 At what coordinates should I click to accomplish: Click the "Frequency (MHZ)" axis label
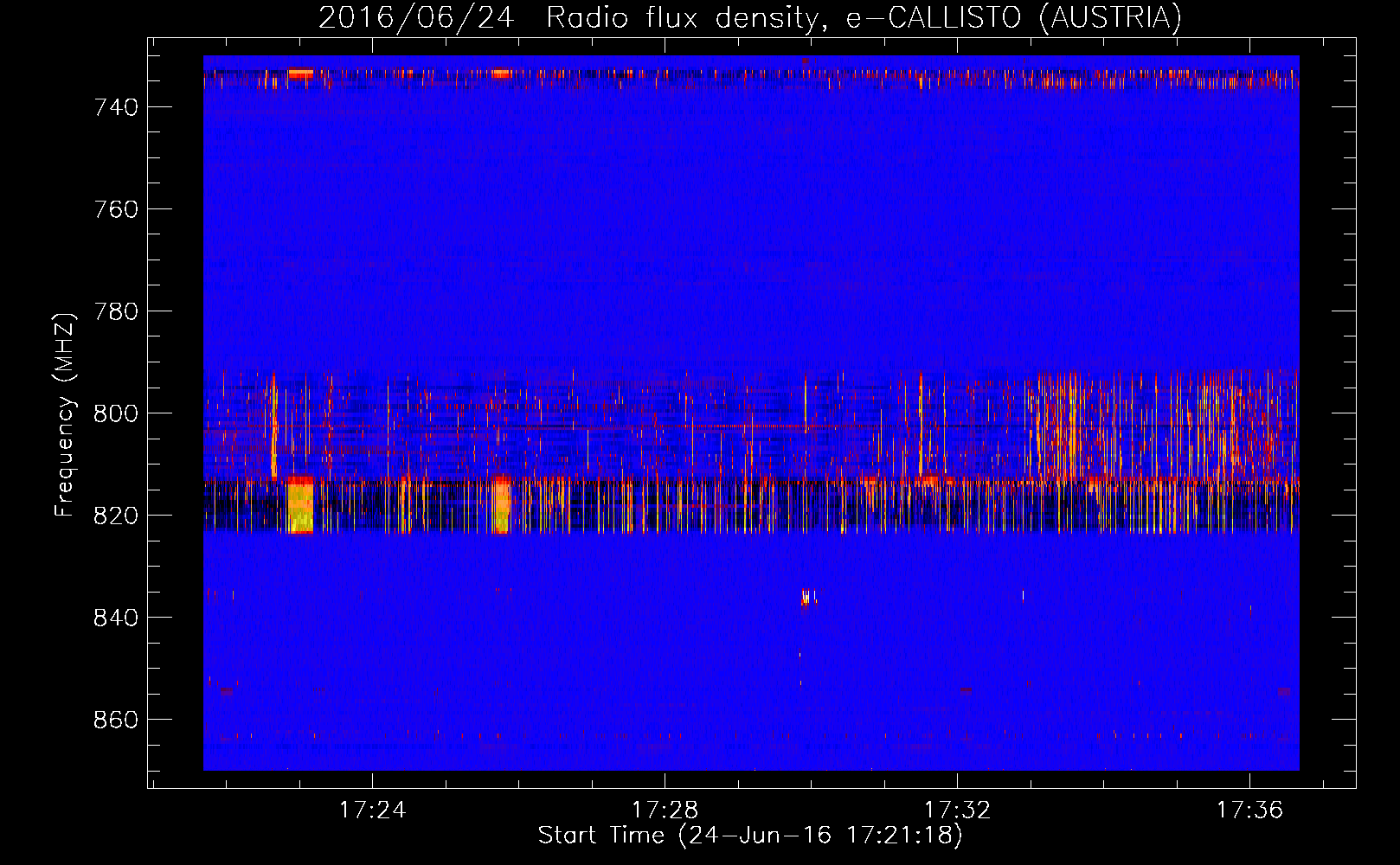pyautogui.click(x=65, y=414)
